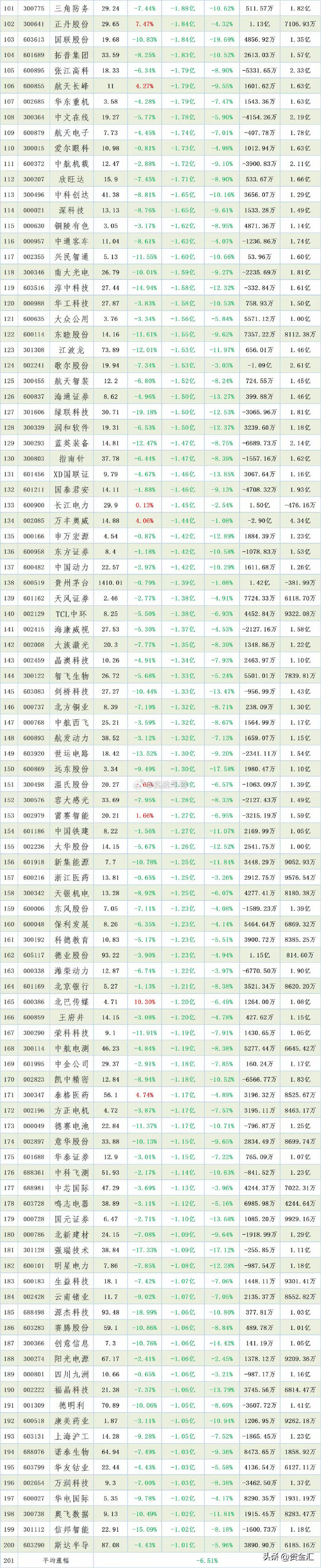
Task: Select the -11.55% change of 兴民智通
Action: (x=144, y=257)
